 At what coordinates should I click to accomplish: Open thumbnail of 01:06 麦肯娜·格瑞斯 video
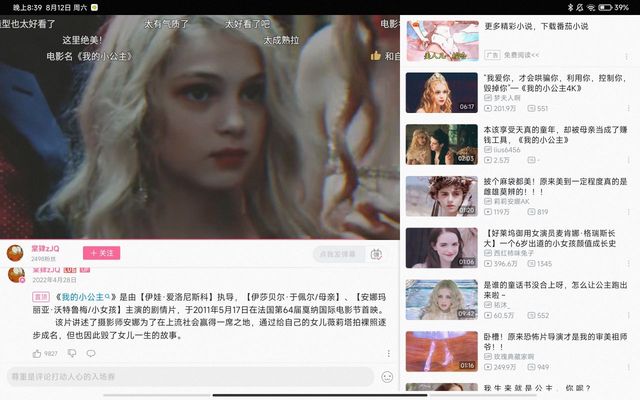pyautogui.click(x=442, y=248)
